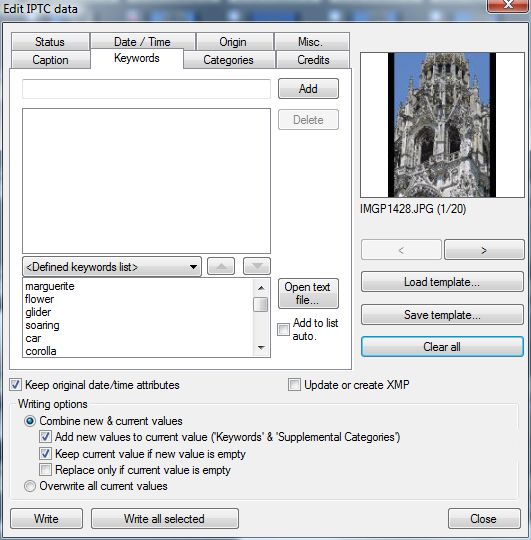Image resolution: width=531 pixels, height=540 pixels.
Task: Select 'glider' in the keywords list
Action: (x=38, y=312)
